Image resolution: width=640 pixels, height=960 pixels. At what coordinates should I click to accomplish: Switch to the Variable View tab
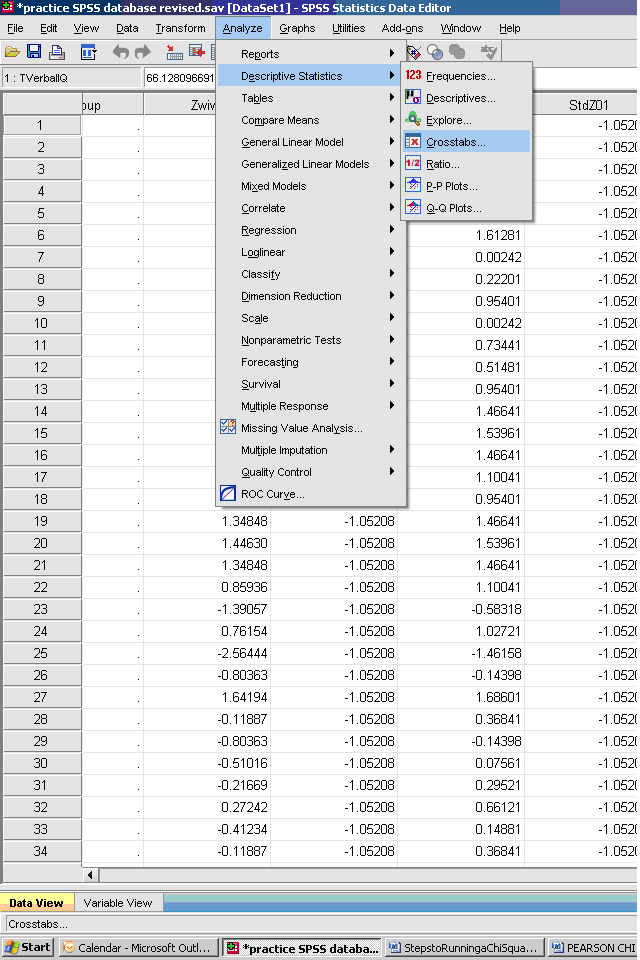[x=117, y=903]
